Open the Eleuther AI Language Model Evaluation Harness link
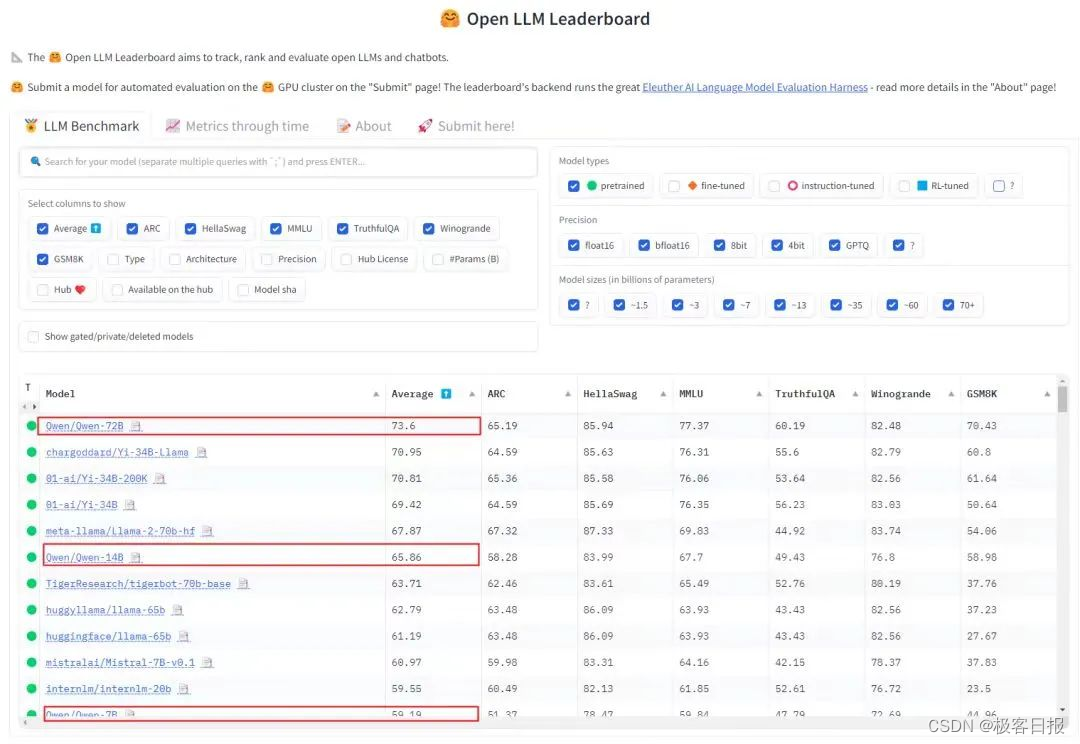 pyautogui.click(x=755, y=87)
